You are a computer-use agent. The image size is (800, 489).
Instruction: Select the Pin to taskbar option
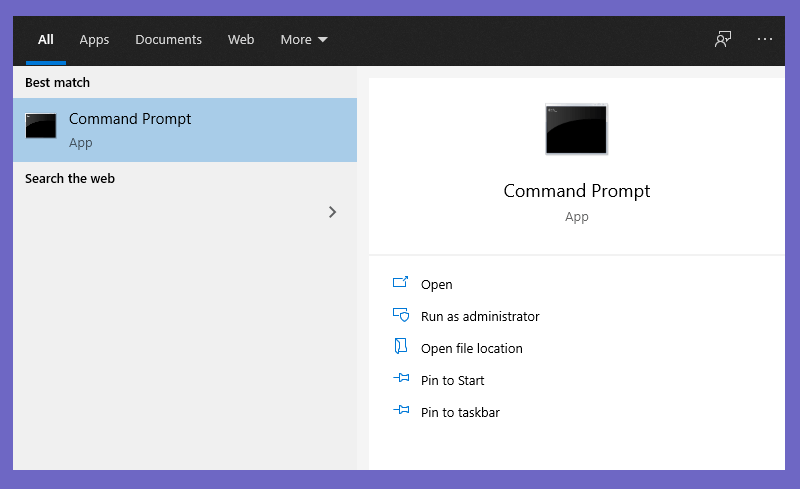460,412
